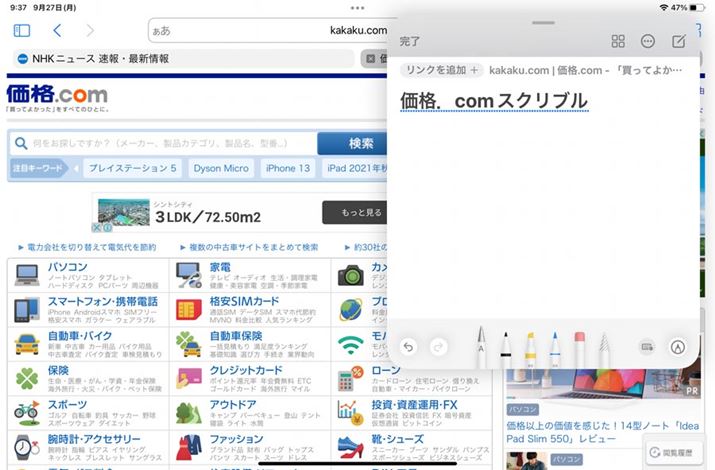The width and height of the screenshot is (715, 470).
Task: Open the 価格.com logo home link
Action: (57, 97)
